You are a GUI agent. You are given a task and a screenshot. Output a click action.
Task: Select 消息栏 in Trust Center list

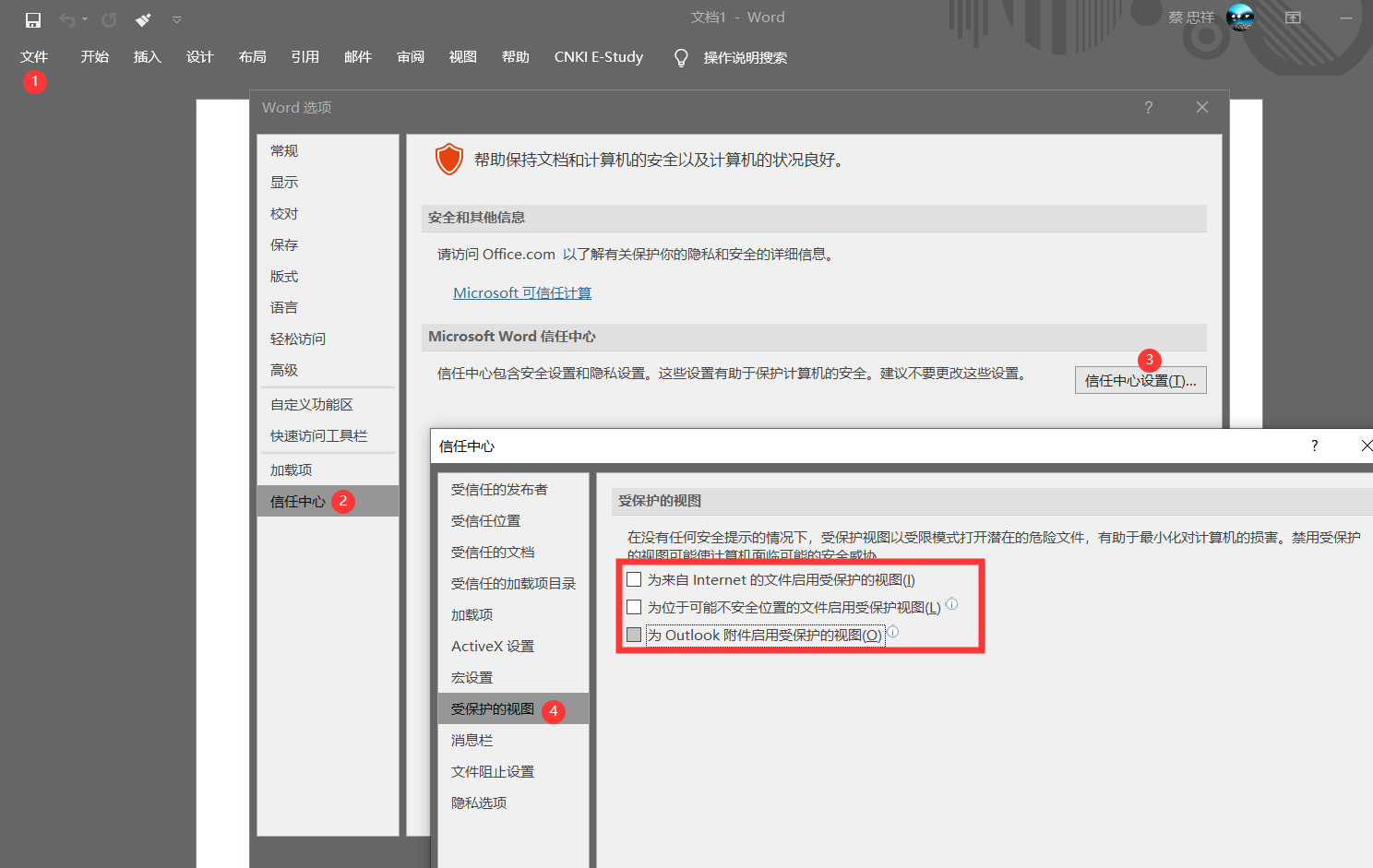[513, 741]
